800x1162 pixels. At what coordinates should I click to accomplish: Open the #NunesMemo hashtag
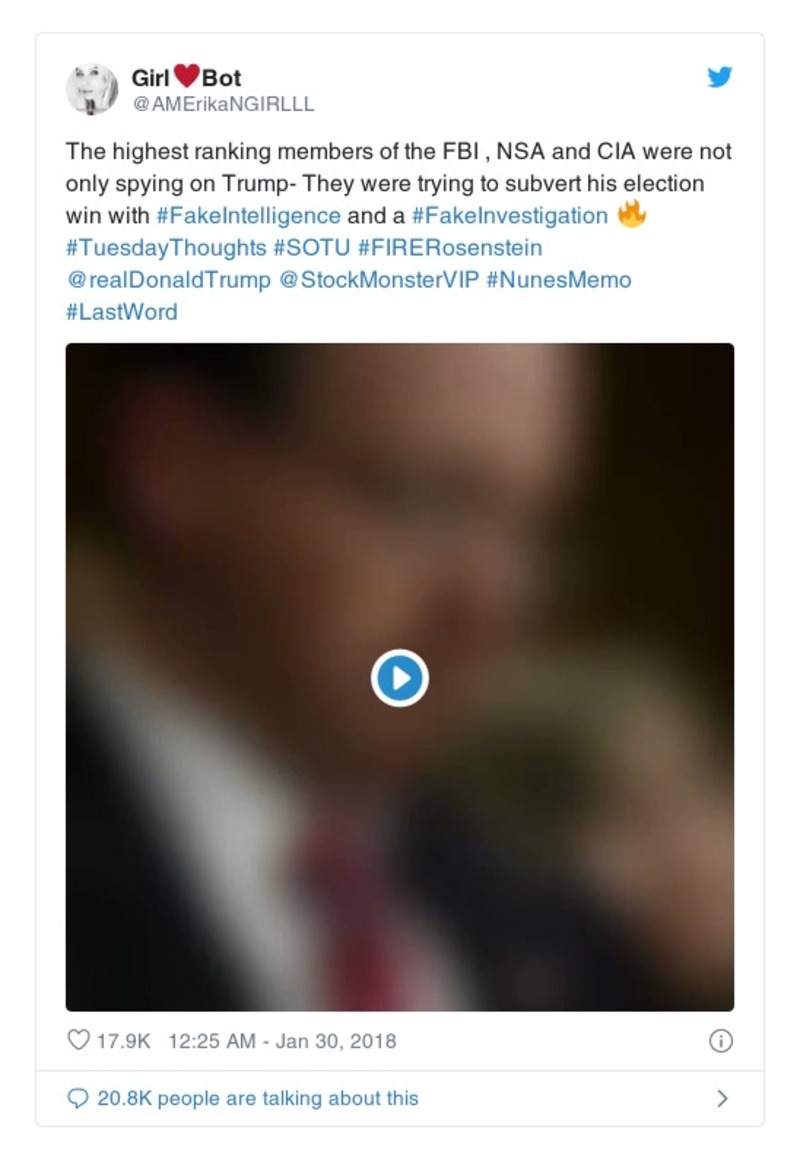click(559, 279)
